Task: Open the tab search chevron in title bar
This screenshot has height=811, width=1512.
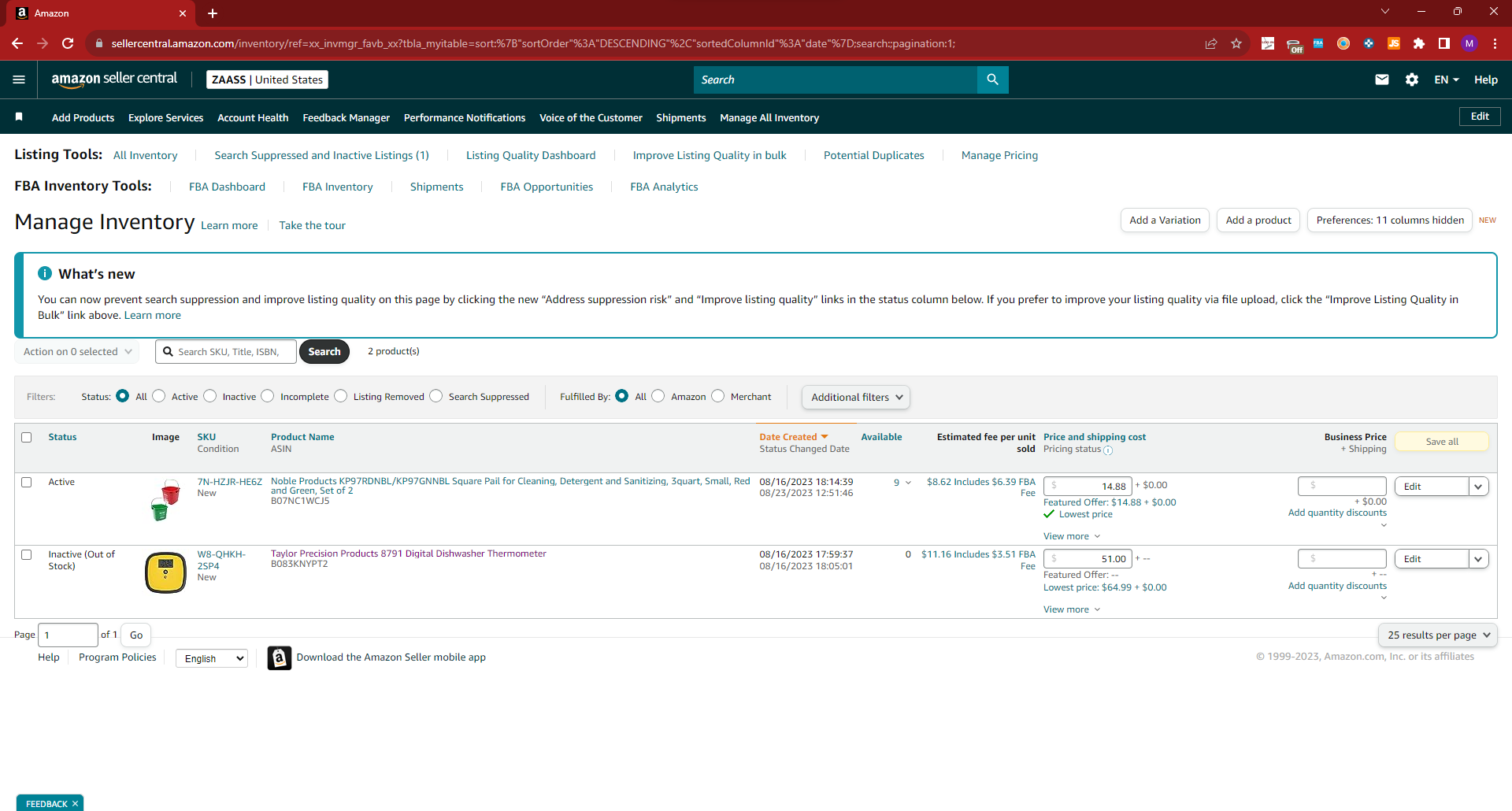Action: 1385,11
